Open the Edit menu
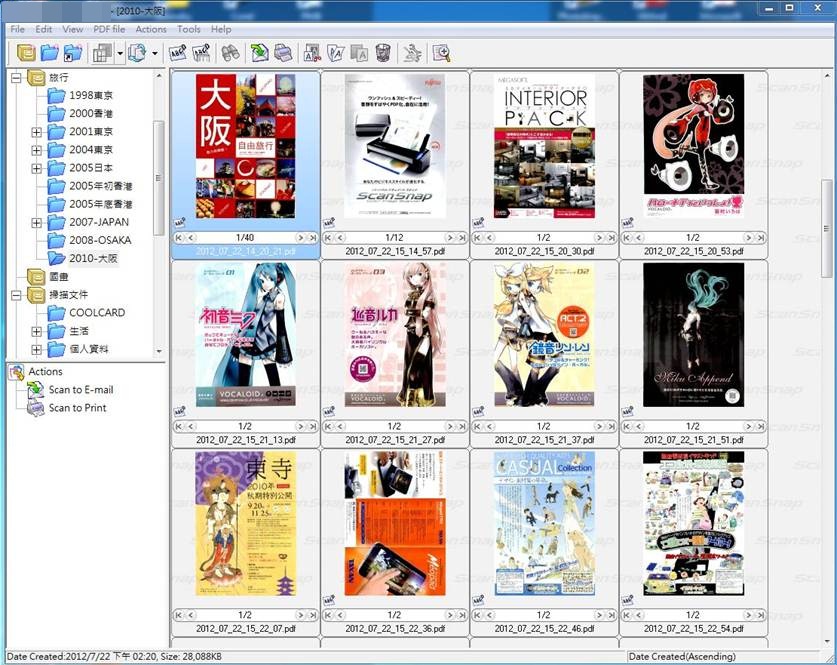 [x=44, y=29]
